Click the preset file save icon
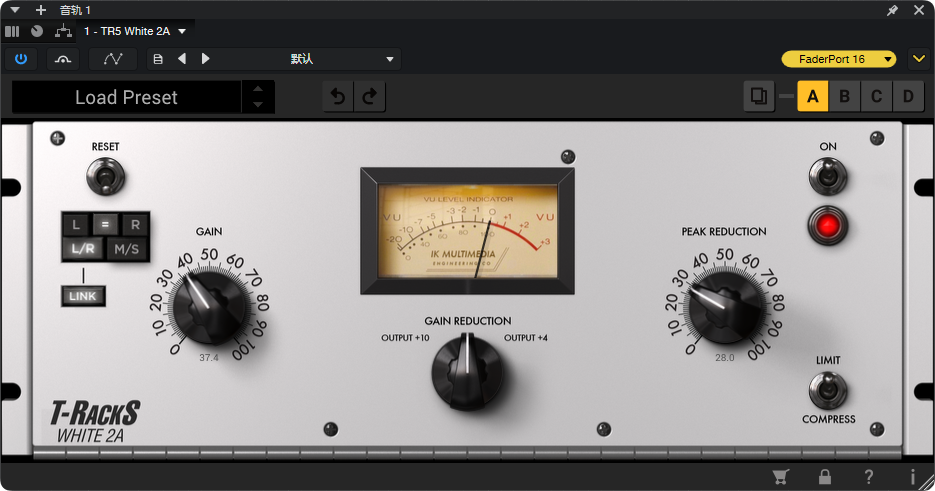This screenshot has height=491, width=935. pyautogui.click(x=158, y=59)
